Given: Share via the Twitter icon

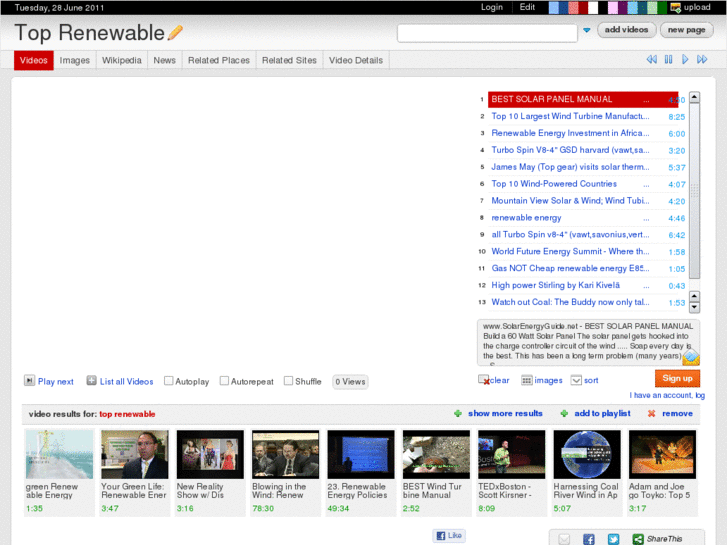Looking at the screenshot, I should [613, 539].
